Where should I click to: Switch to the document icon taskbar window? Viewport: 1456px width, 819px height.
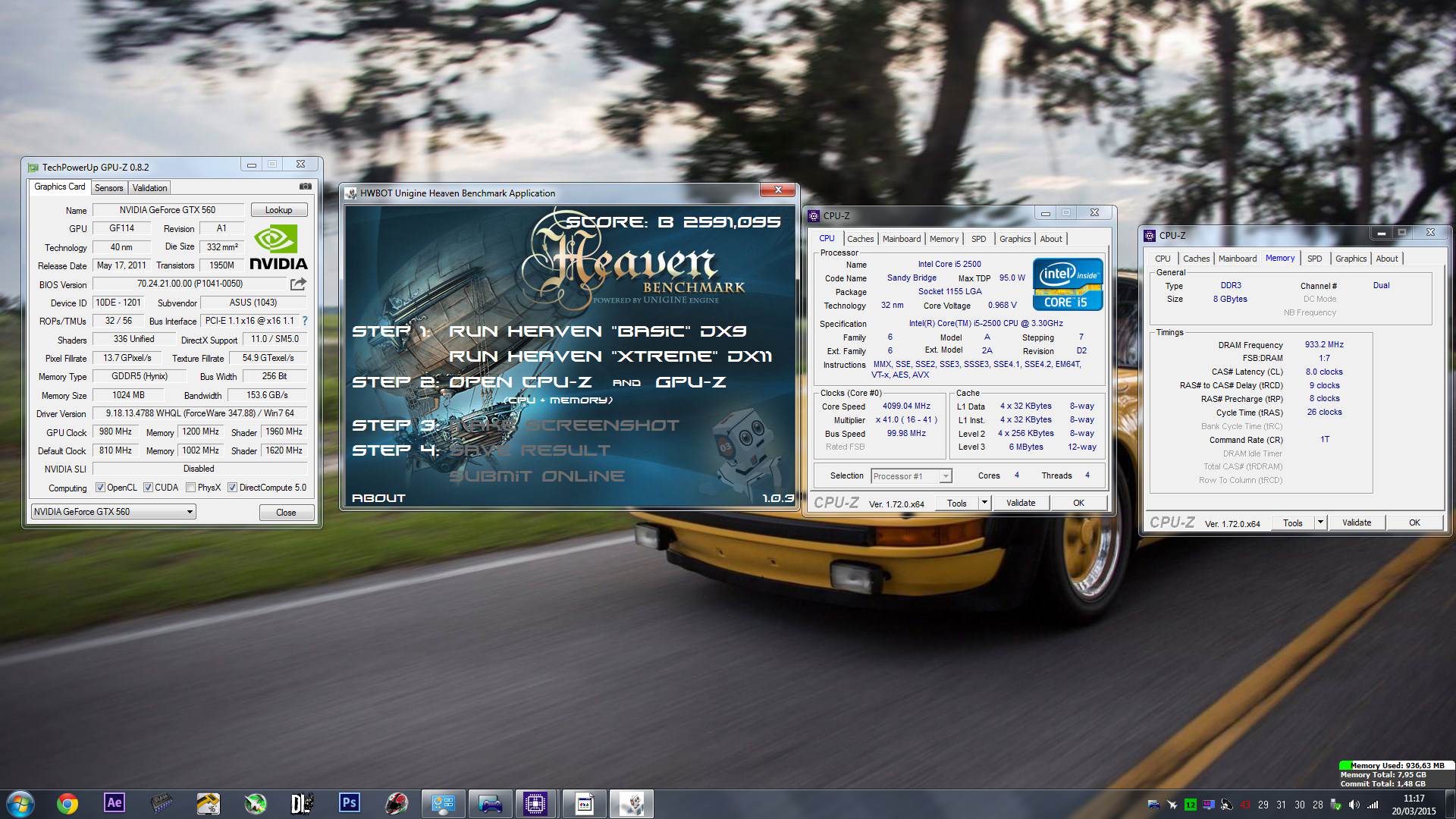(584, 804)
